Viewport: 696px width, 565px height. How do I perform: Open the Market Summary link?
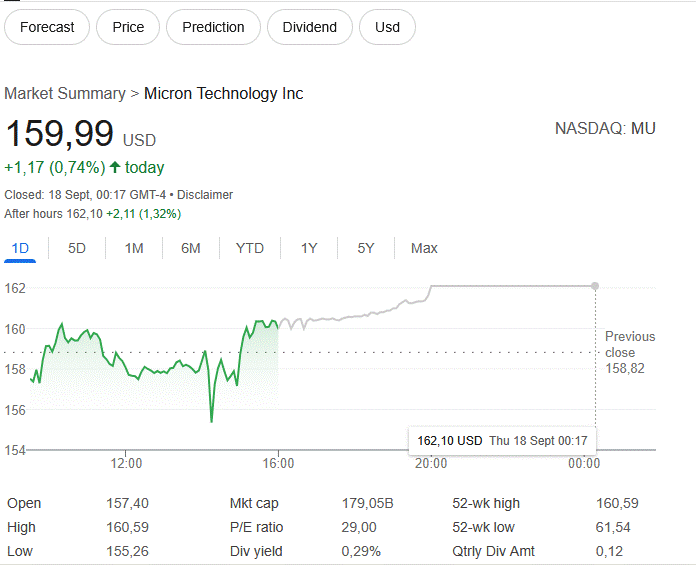coord(65,94)
